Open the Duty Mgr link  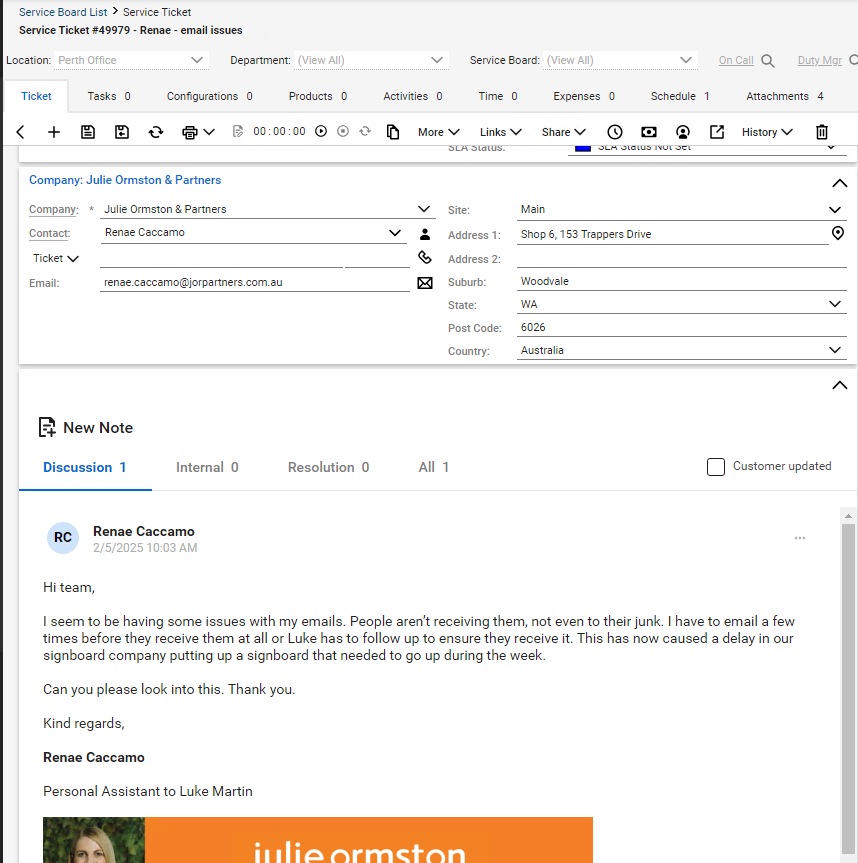pos(819,61)
